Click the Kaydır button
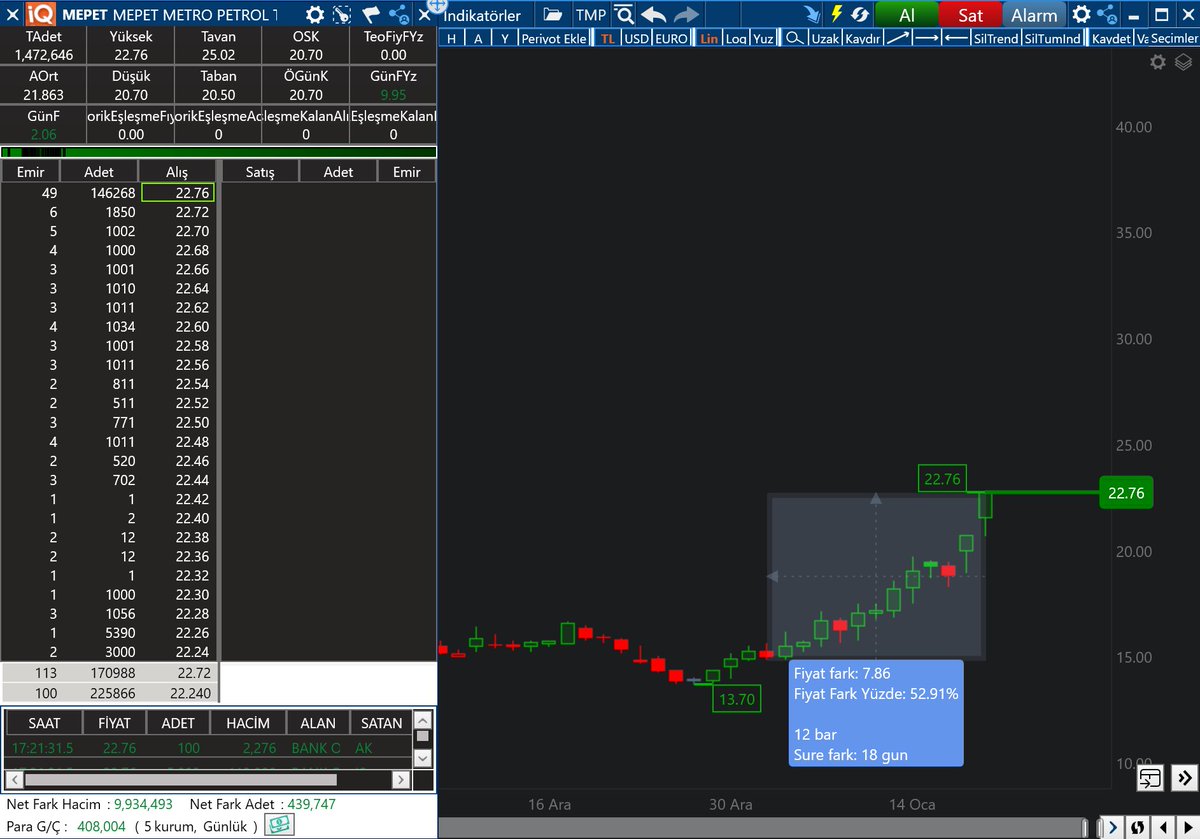Image resolution: width=1200 pixels, height=839 pixels. tap(862, 38)
